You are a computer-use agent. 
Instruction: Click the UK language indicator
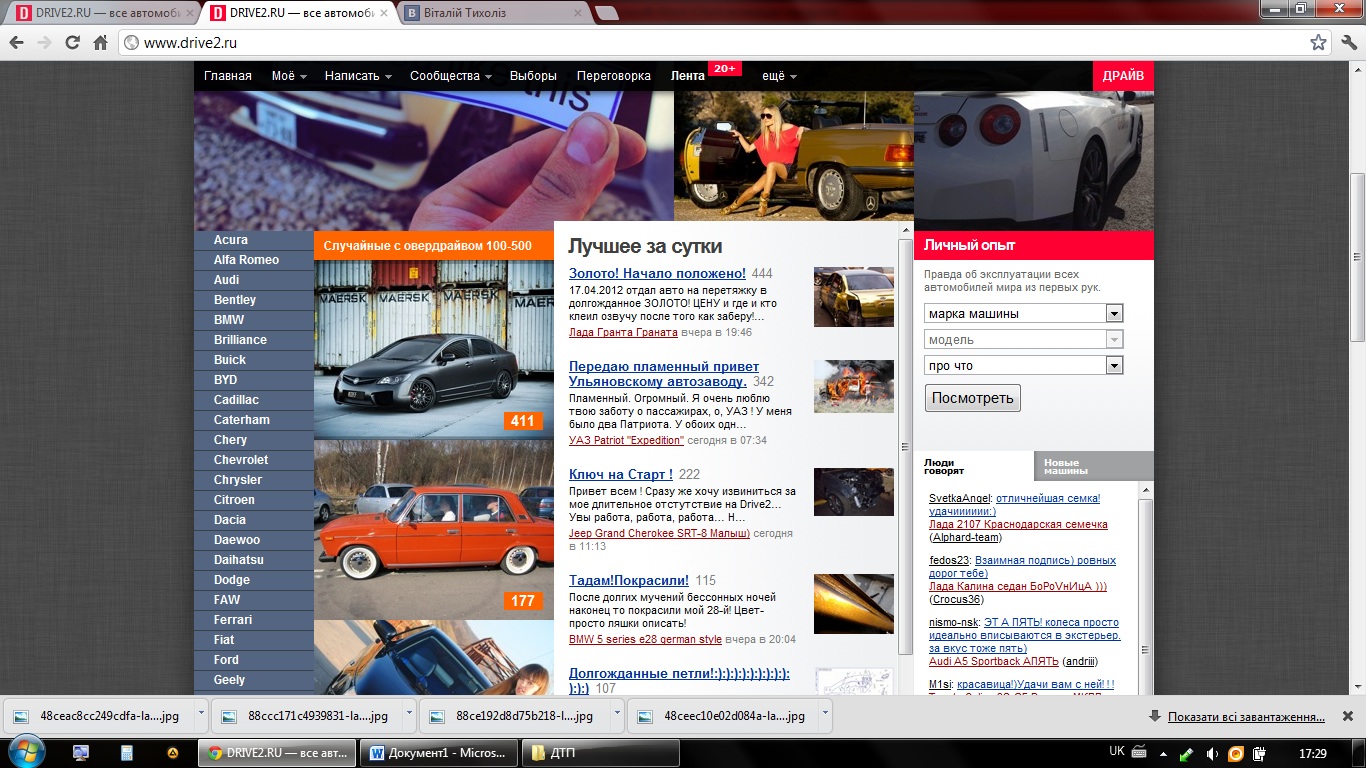[1117, 752]
